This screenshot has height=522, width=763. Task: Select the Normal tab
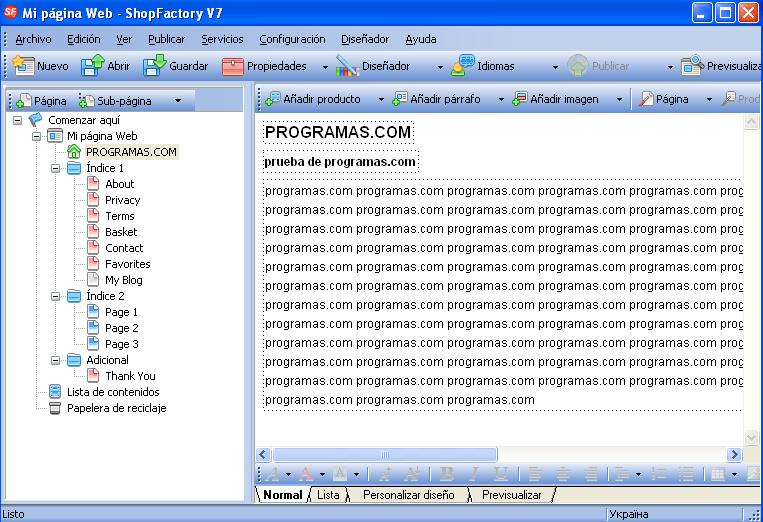[x=283, y=495]
